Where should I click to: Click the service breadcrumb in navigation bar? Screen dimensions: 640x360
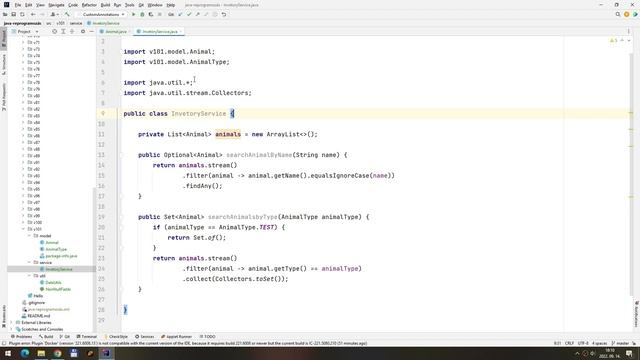pos(76,23)
